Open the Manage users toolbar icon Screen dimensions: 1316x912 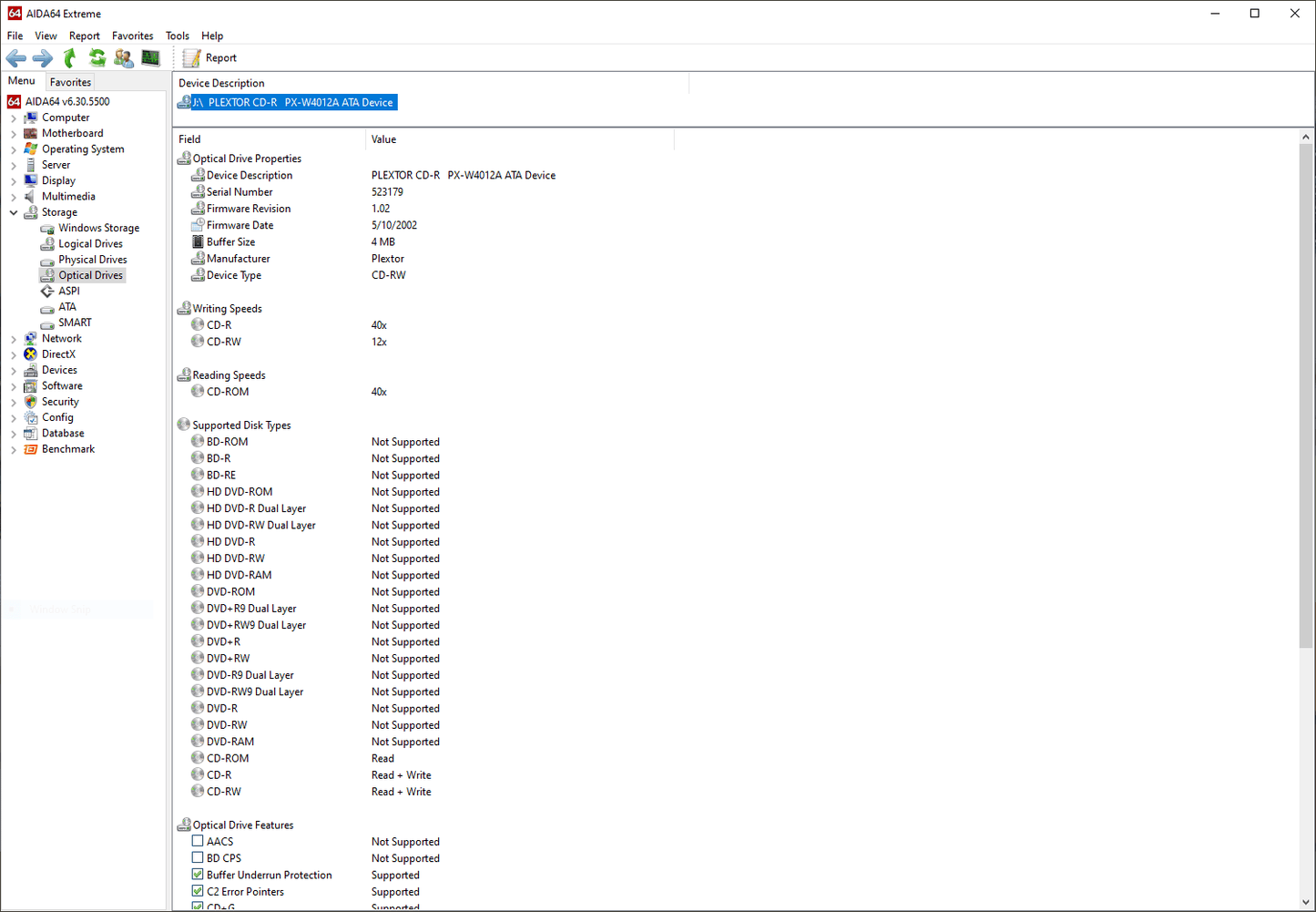coord(124,58)
